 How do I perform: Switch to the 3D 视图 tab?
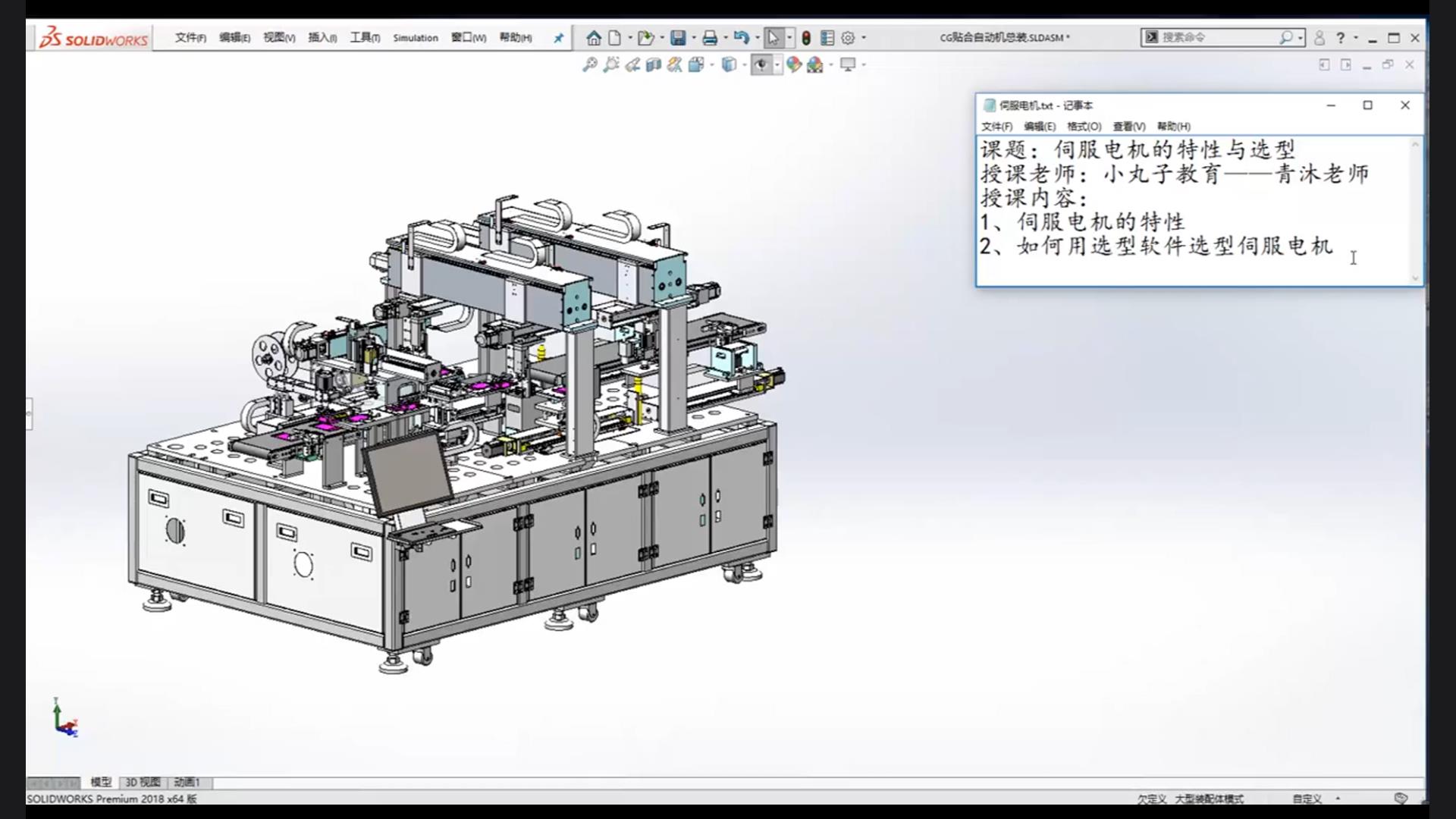143,782
